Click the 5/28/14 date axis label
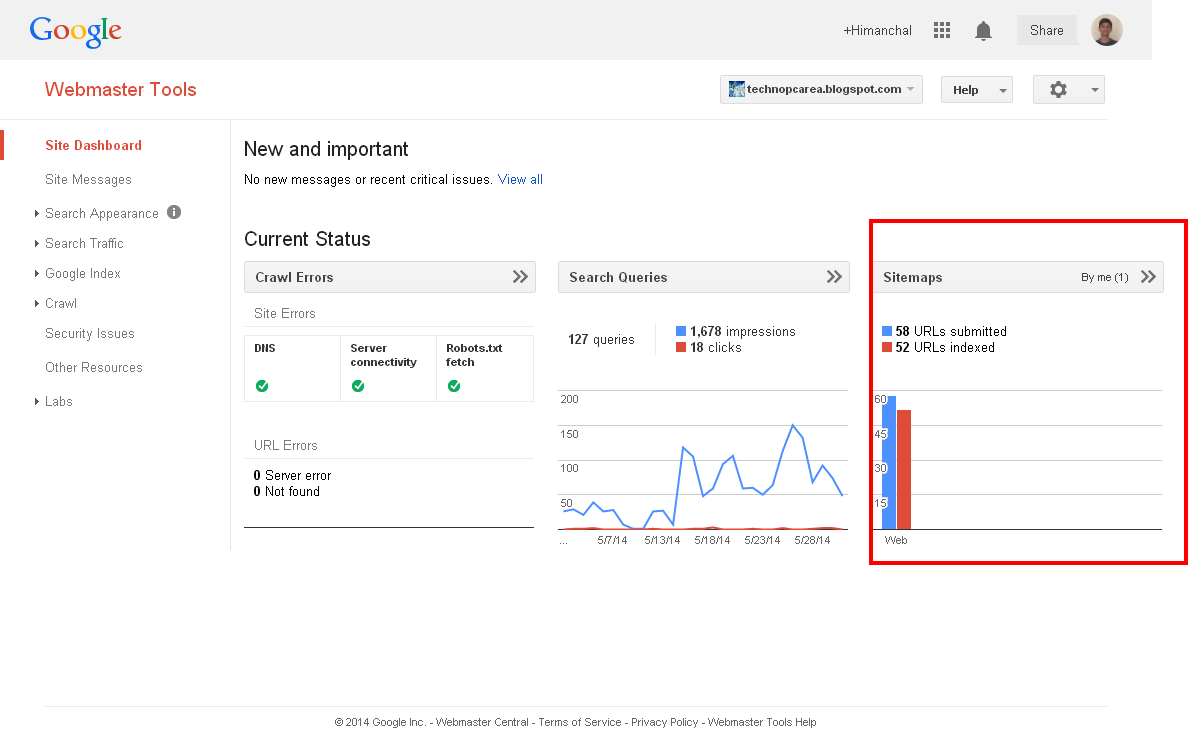The width and height of the screenshot is (1194, 732). pyautogui.click(x=812, y=540)
